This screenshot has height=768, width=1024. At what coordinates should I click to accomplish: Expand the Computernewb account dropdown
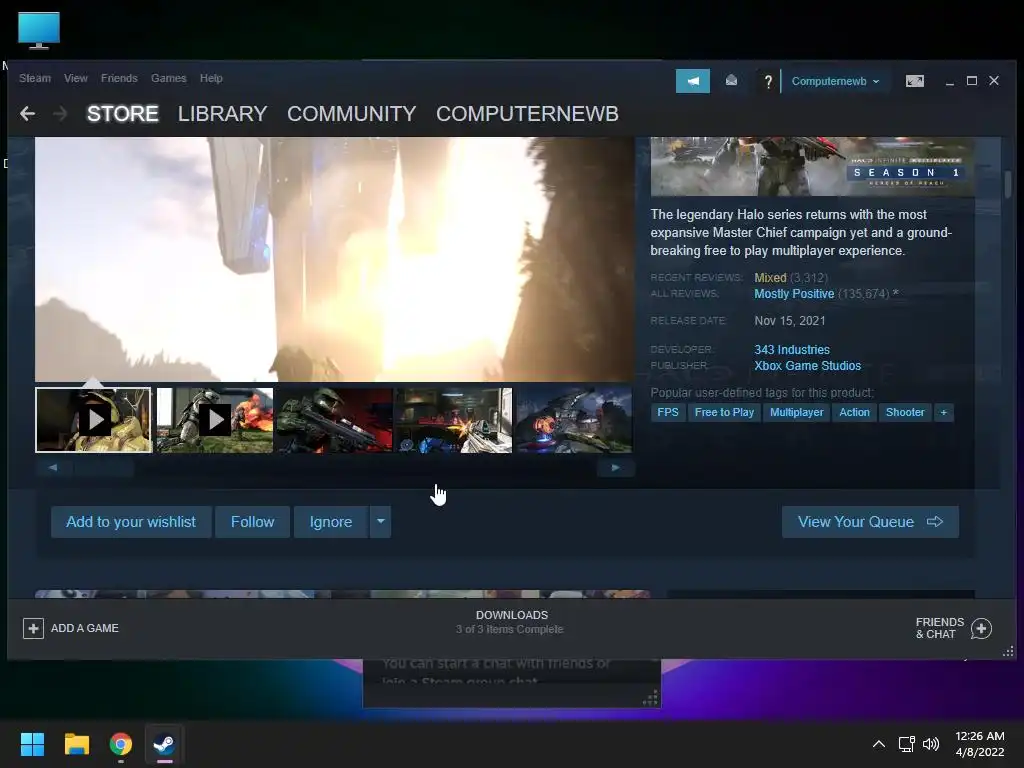point(835,81)
